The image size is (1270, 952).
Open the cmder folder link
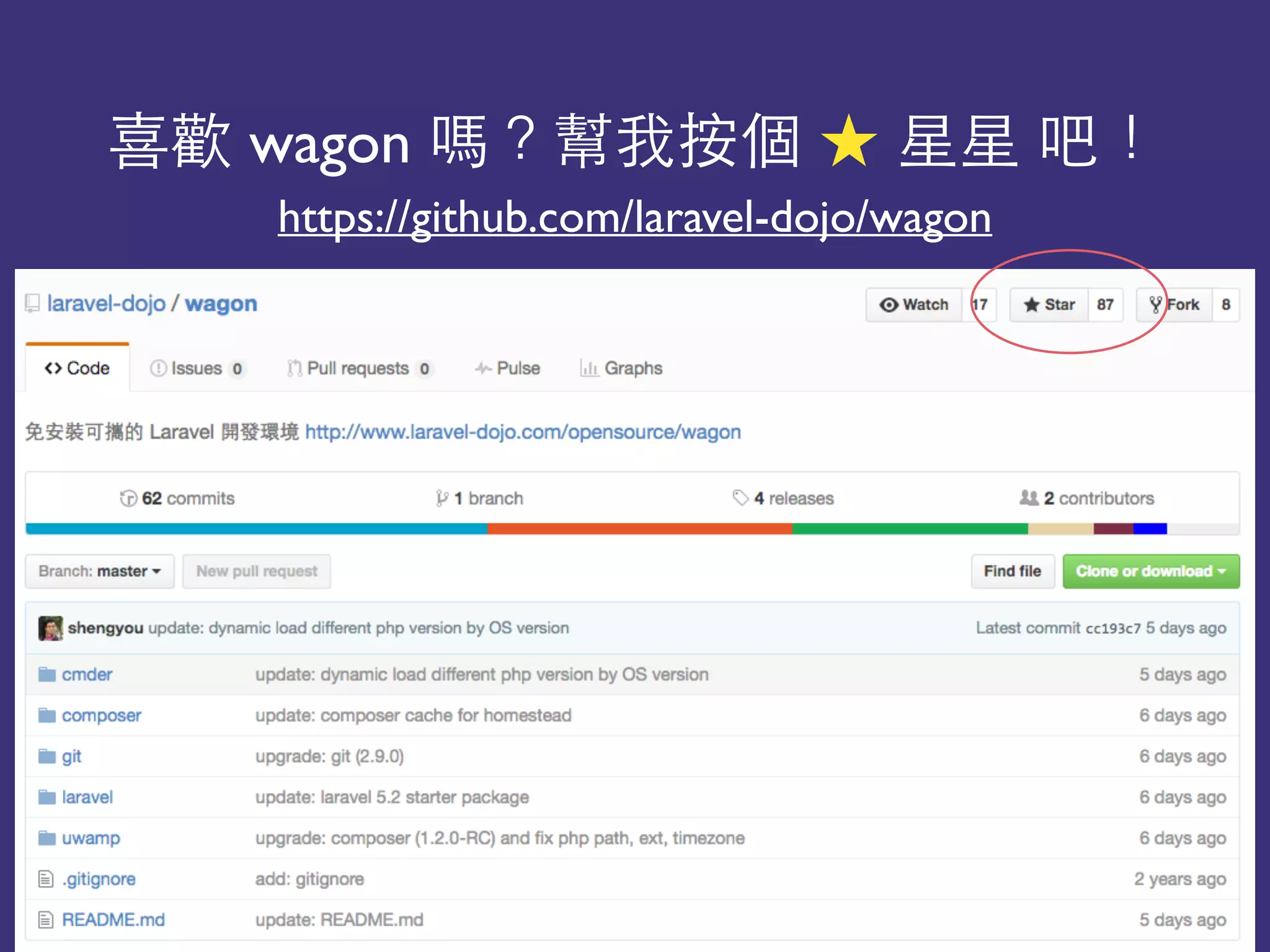[87, 674]
